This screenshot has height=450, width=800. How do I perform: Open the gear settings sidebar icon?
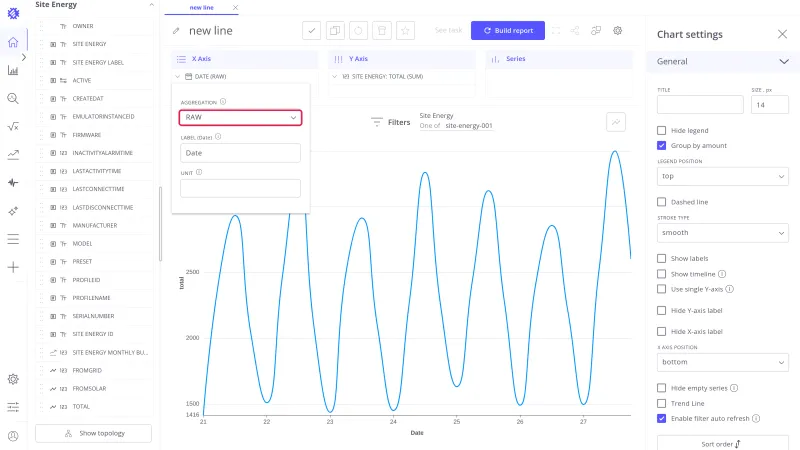point(13,379)
